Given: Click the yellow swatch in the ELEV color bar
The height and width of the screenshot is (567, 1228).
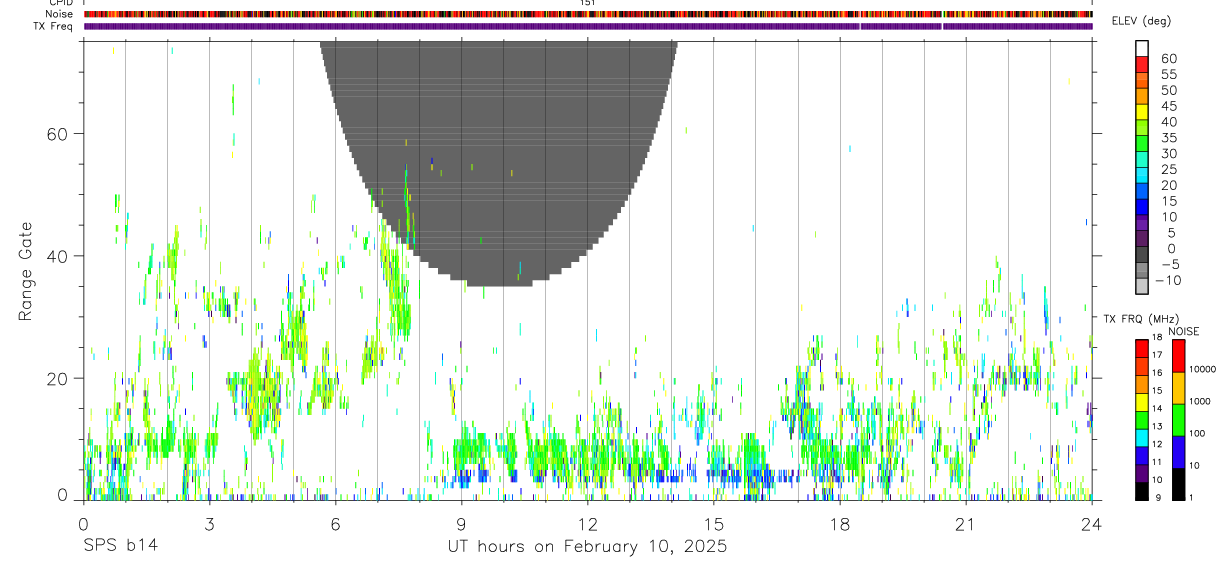Looking at the screenshot, I should click(1142, 111).
